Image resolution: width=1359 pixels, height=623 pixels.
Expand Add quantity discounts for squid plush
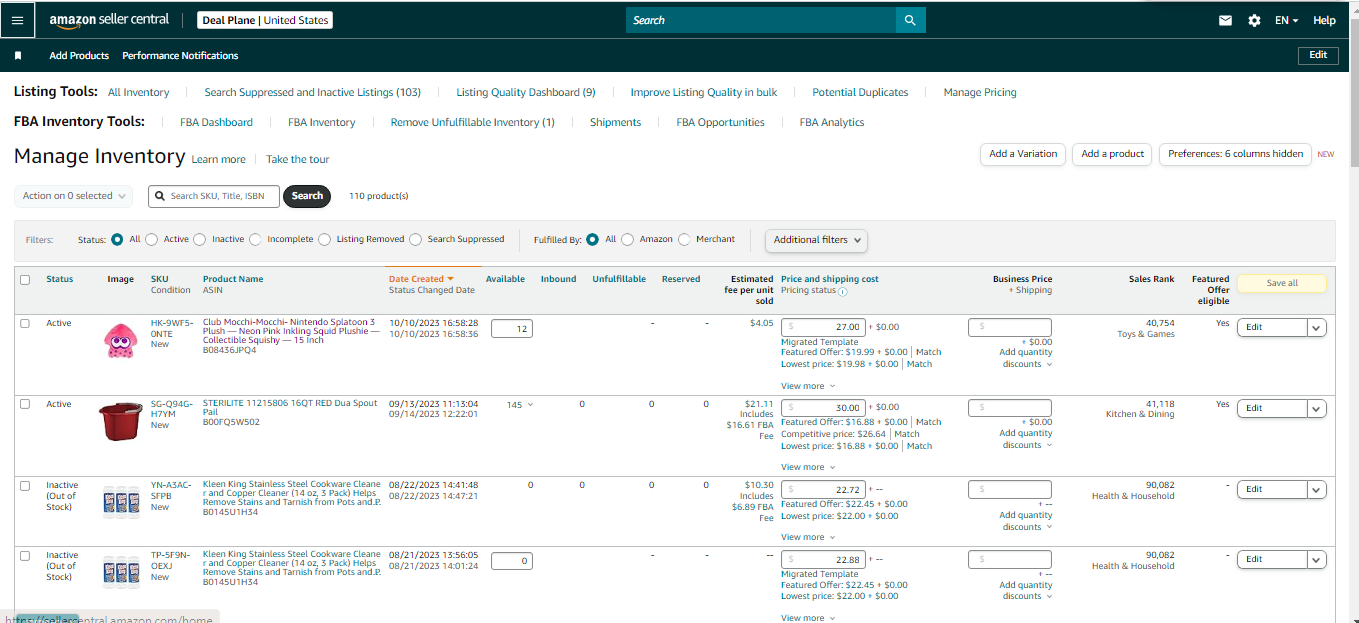pyautogui.click(x=1025, y=358)
